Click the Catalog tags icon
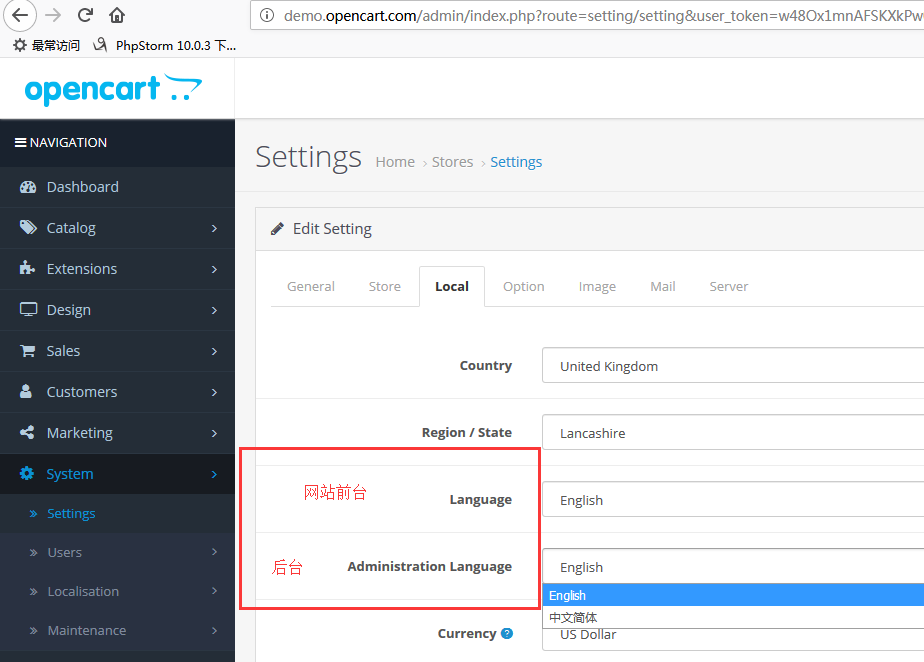 point(28,228)
